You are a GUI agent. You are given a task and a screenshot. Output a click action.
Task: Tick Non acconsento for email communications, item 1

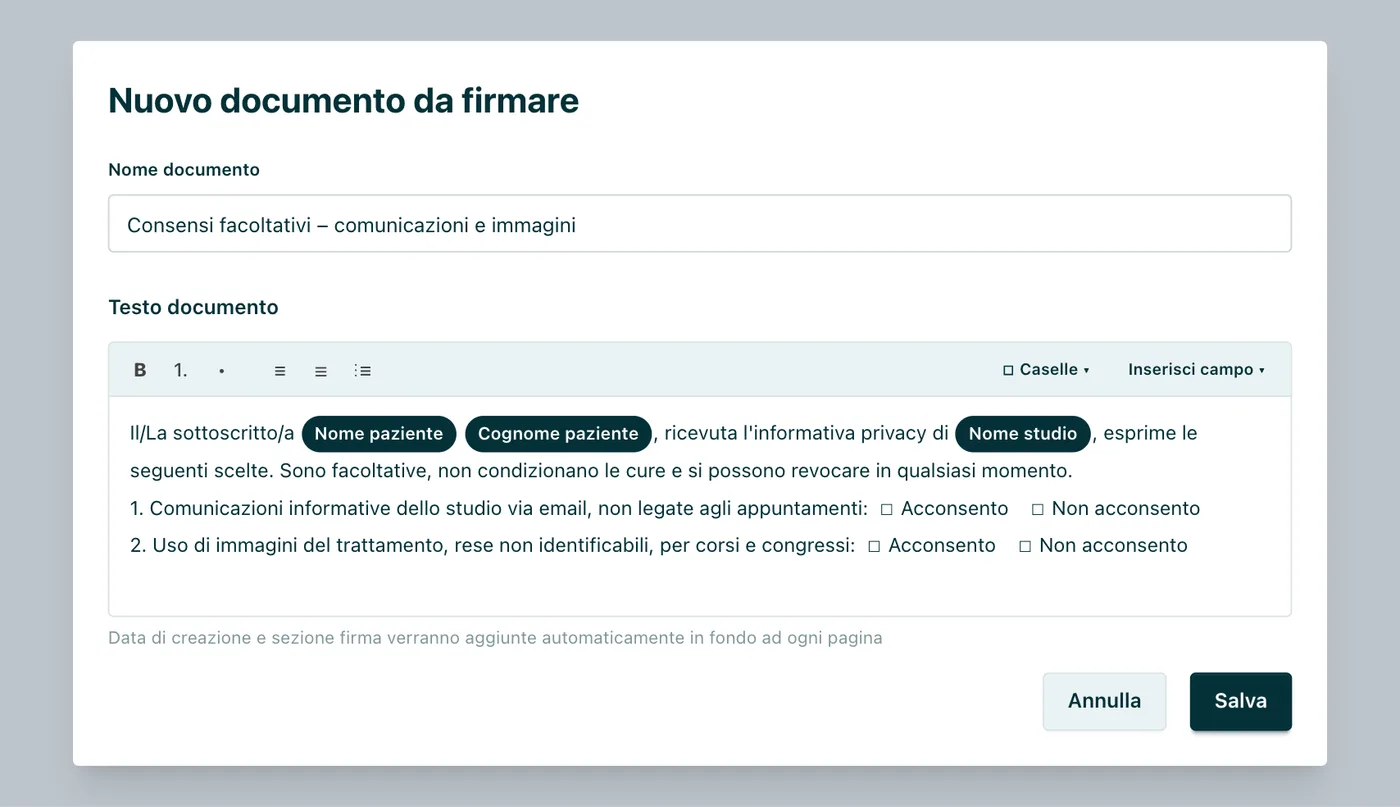pyautogui.click(x=1037, y=509)
